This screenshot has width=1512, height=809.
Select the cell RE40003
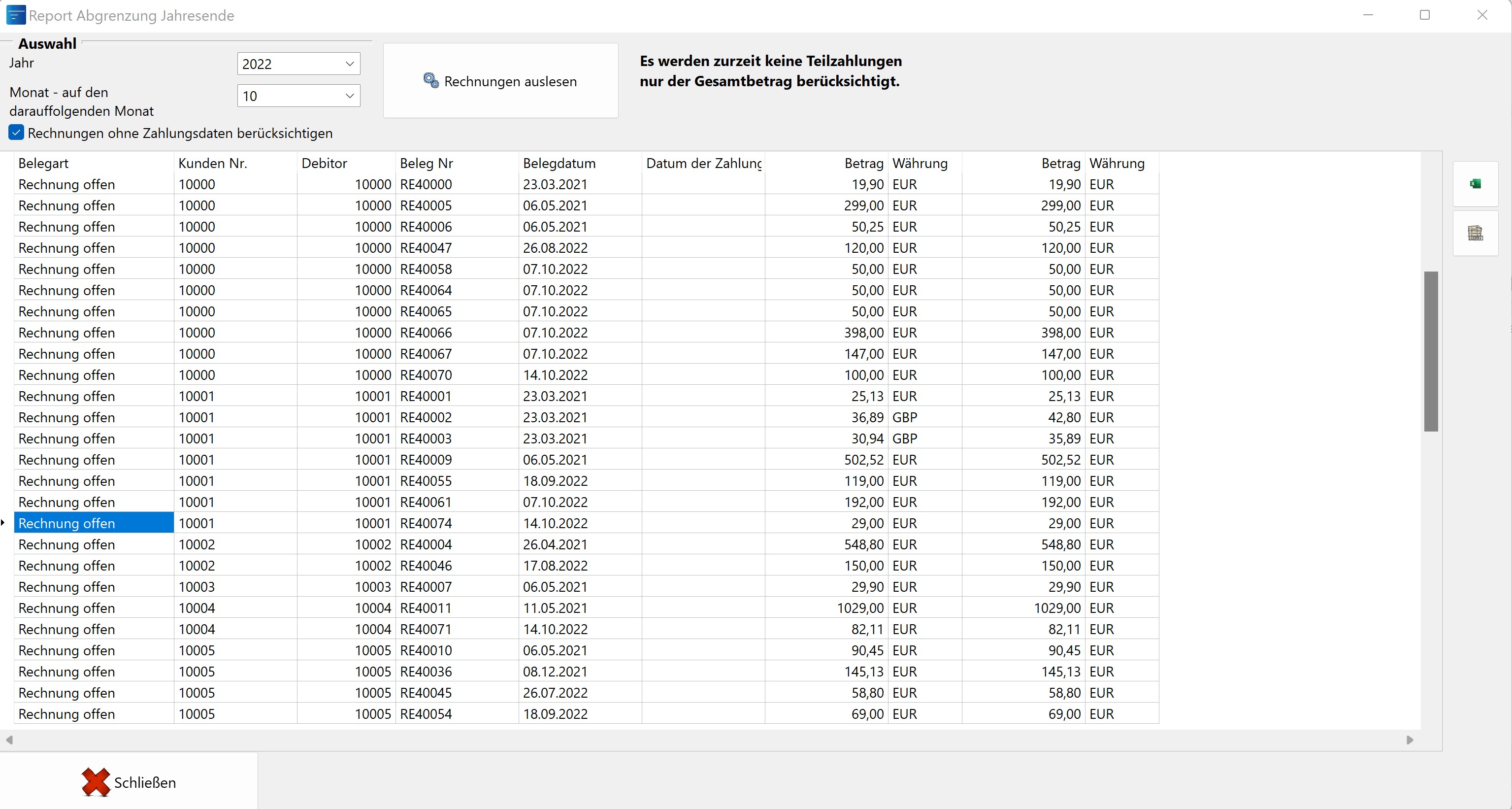[x=457, y=438]
